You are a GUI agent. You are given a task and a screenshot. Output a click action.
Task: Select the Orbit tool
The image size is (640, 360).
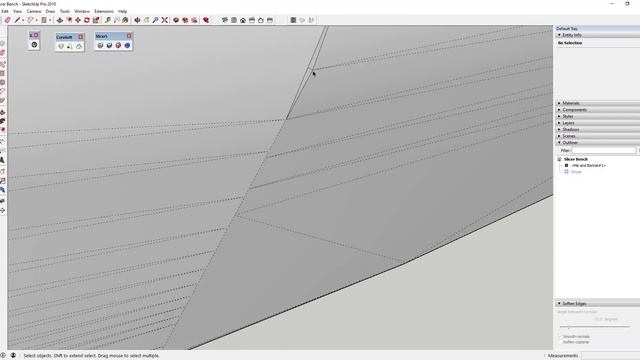point(138,20)
